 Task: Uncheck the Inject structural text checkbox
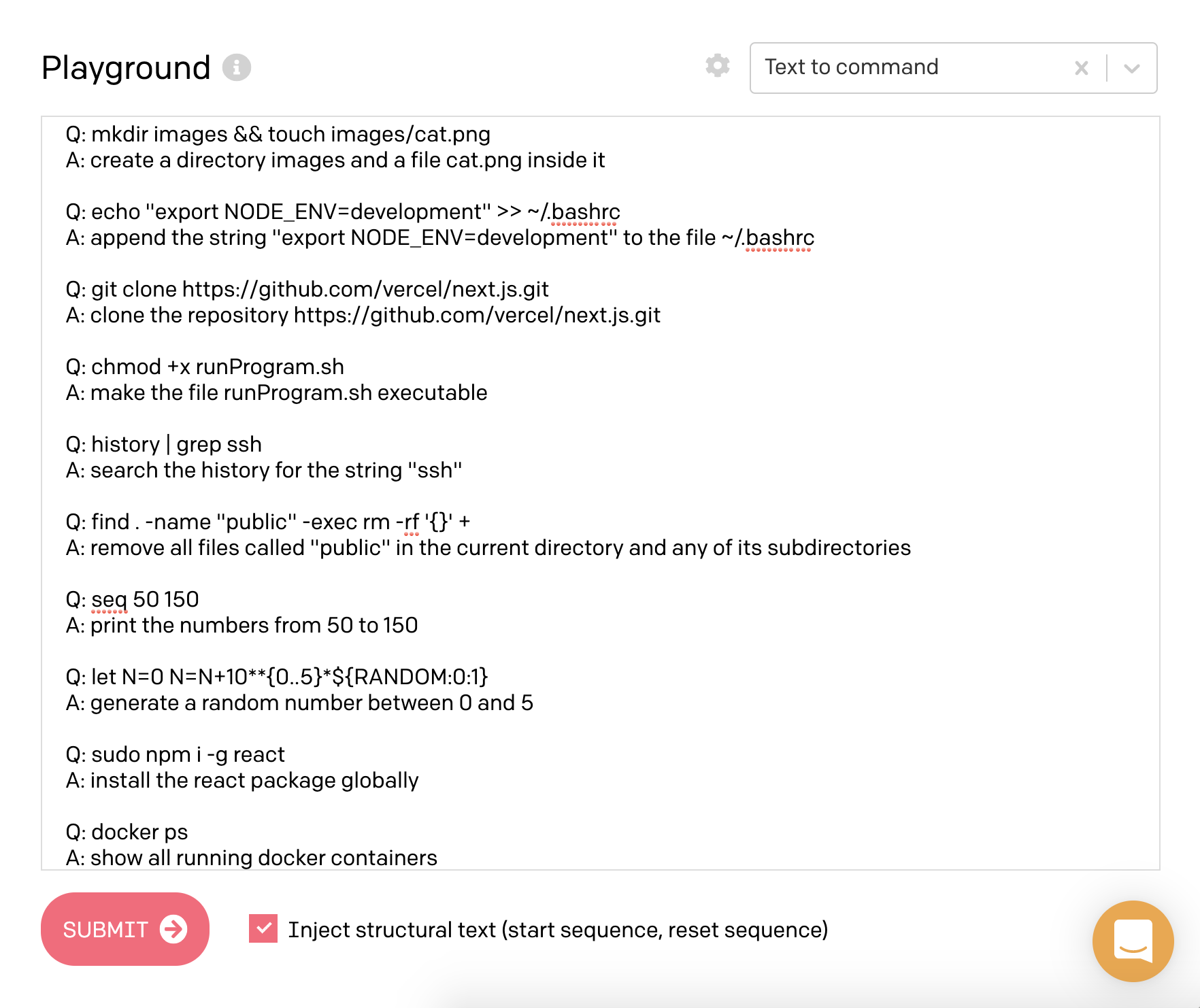pos(263,929)
